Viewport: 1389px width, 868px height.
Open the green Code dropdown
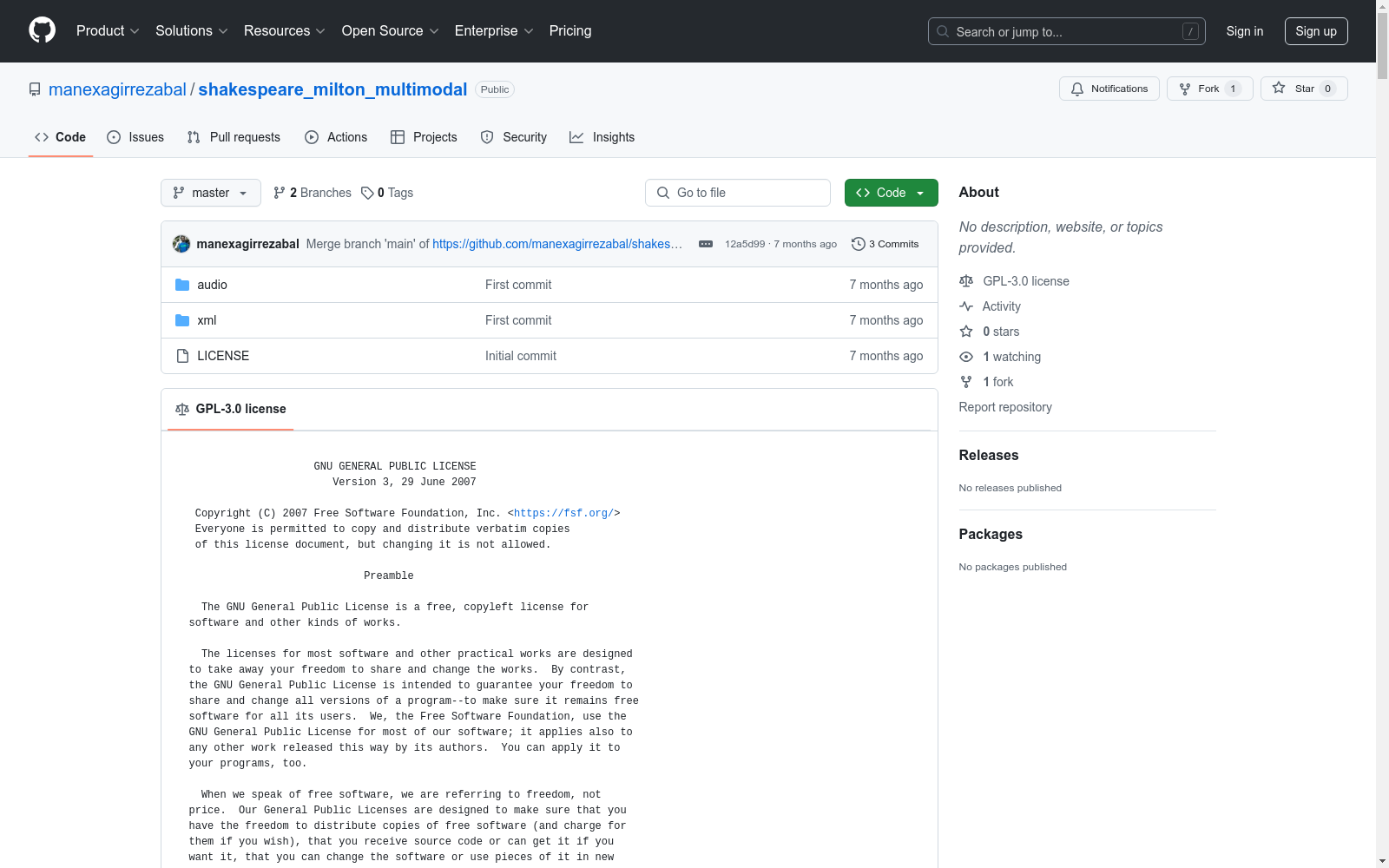click(x=892, y=193)
